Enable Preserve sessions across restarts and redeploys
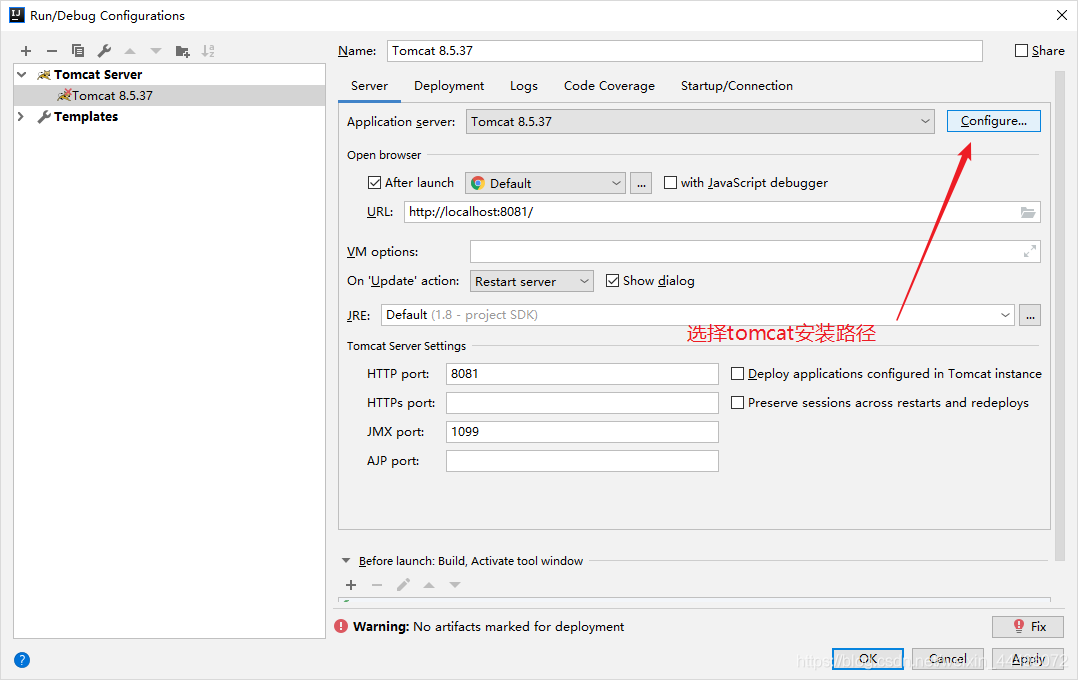 tap(738, 402)
